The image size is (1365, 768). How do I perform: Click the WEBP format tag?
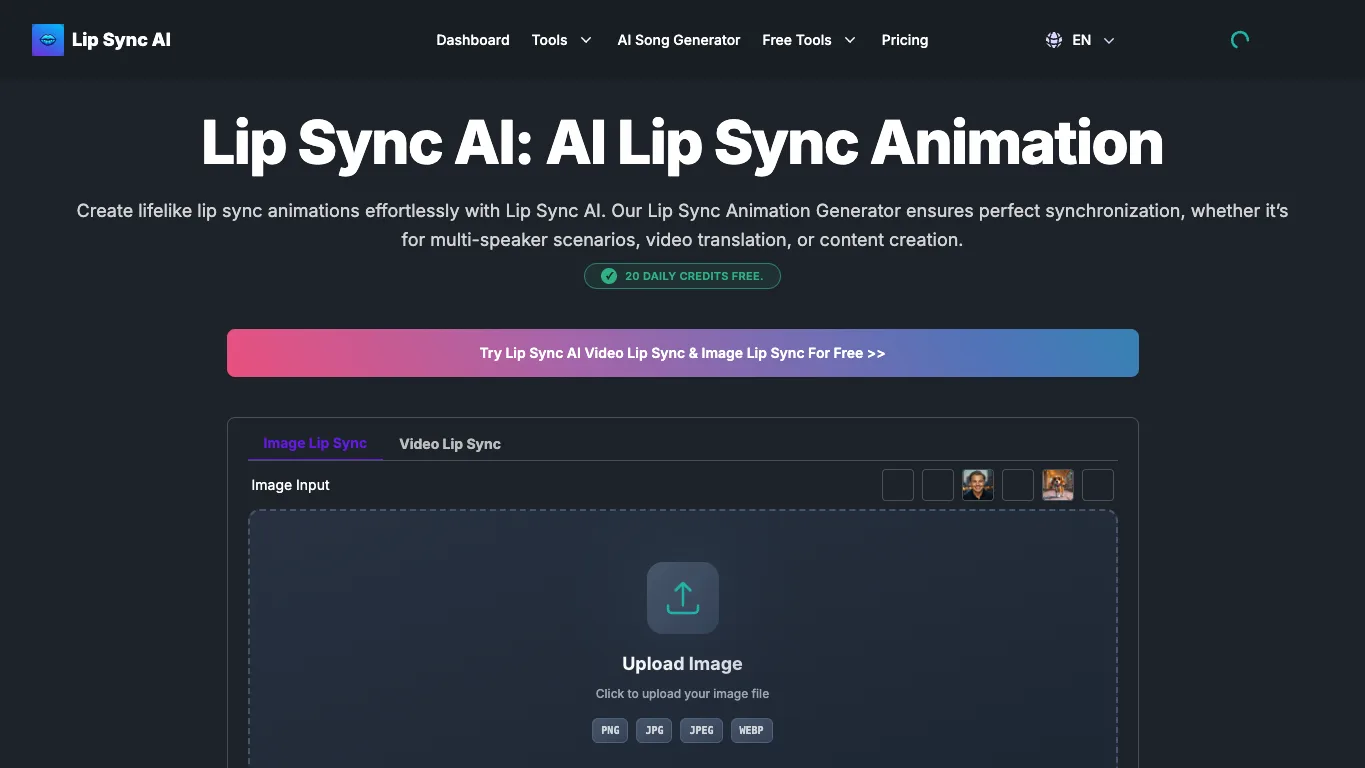pyautogui.click(x=752, y=730)
